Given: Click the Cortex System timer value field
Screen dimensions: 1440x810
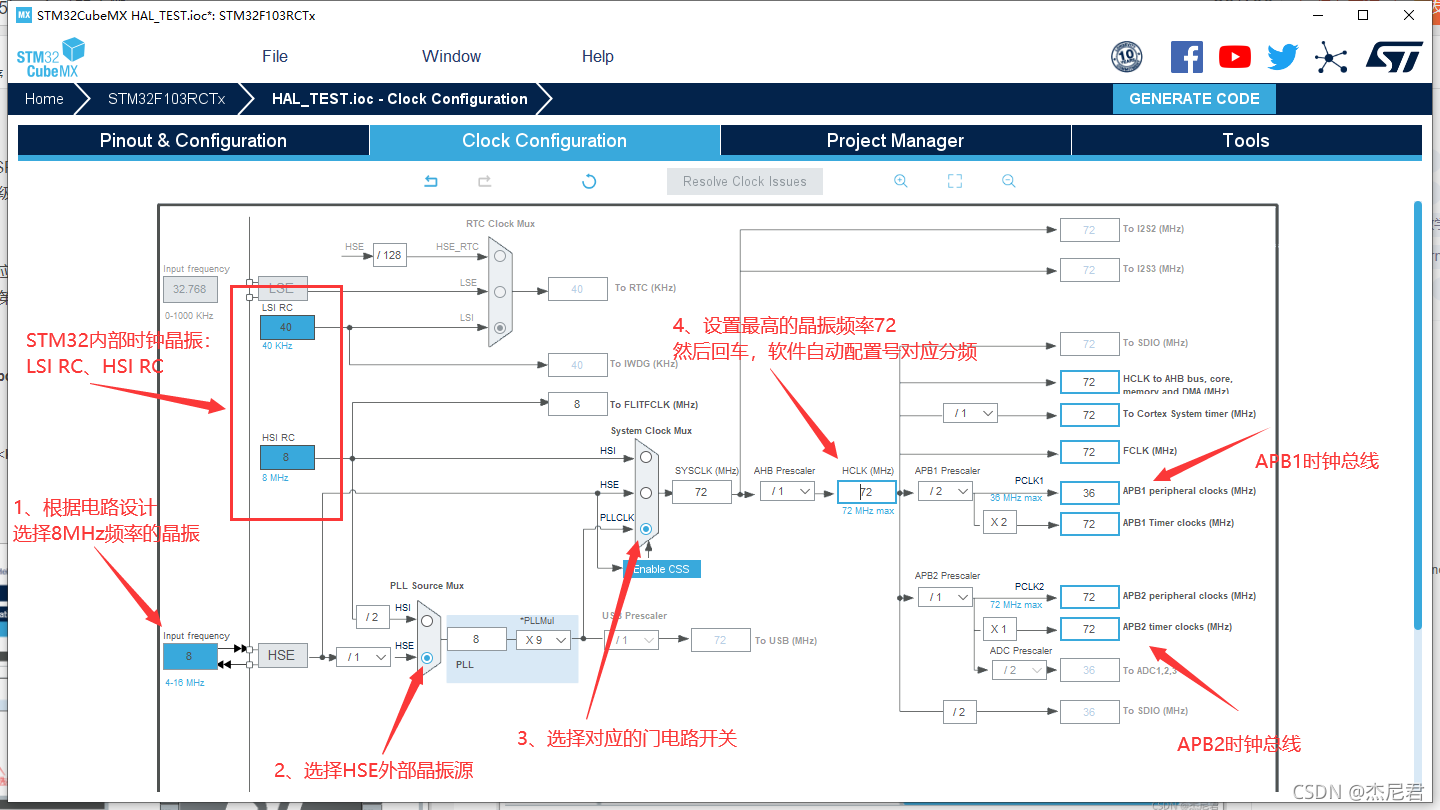Looking at the screenshot, I should coord(1089,414).
